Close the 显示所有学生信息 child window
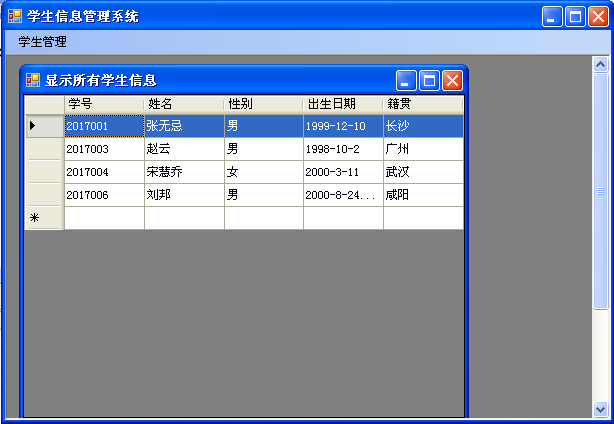Screen dimensions: 614x424 (452, 81)
